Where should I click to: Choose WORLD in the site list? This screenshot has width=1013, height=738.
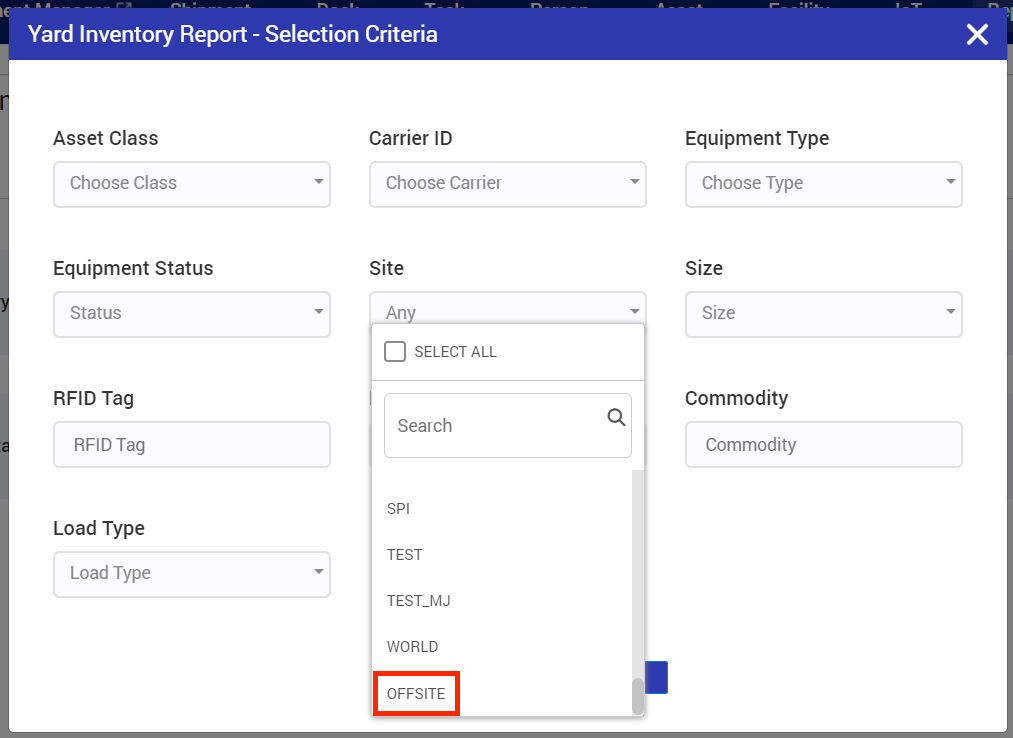click(412, 647)
